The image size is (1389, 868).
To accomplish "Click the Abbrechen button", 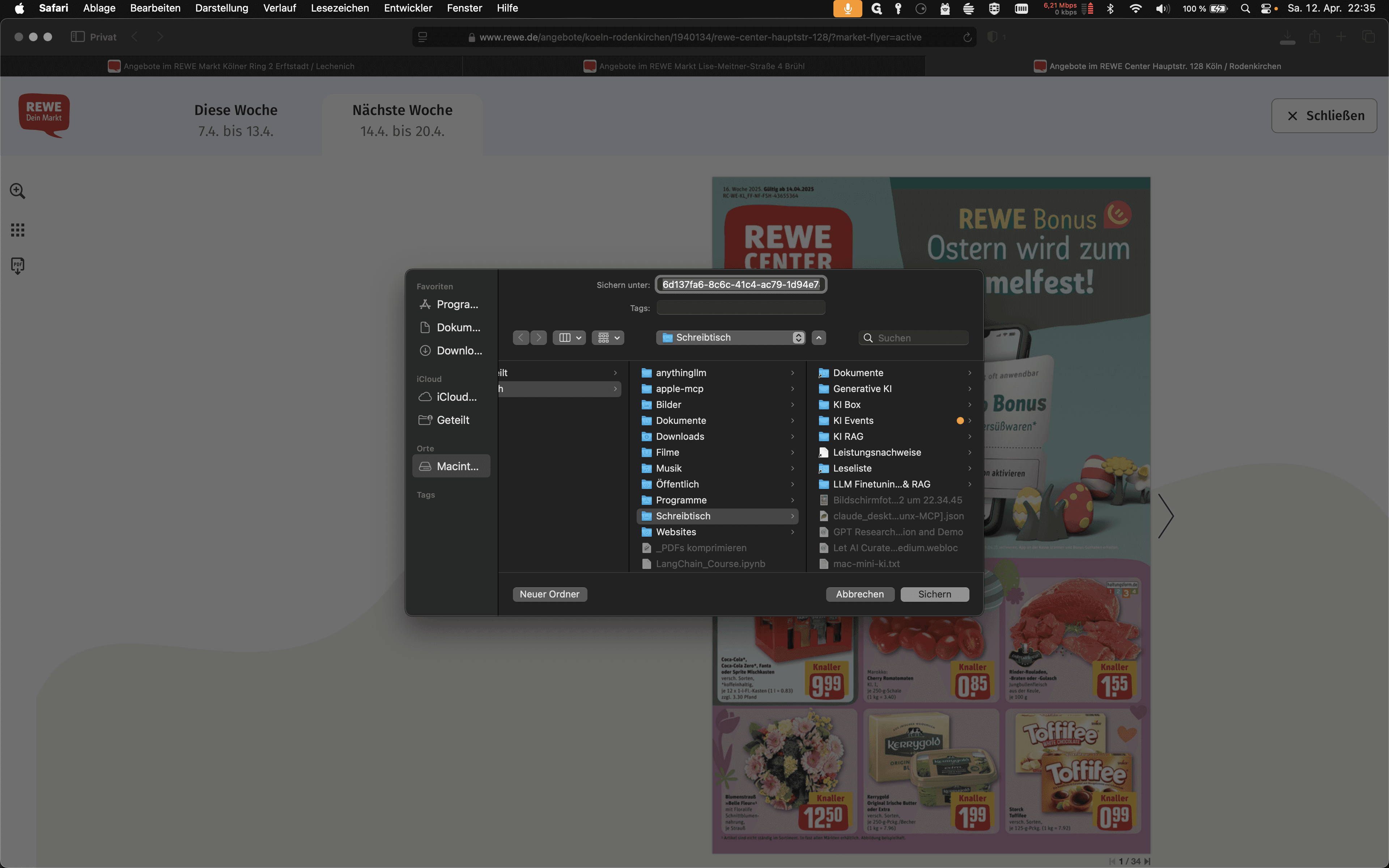I will (860, 594).
